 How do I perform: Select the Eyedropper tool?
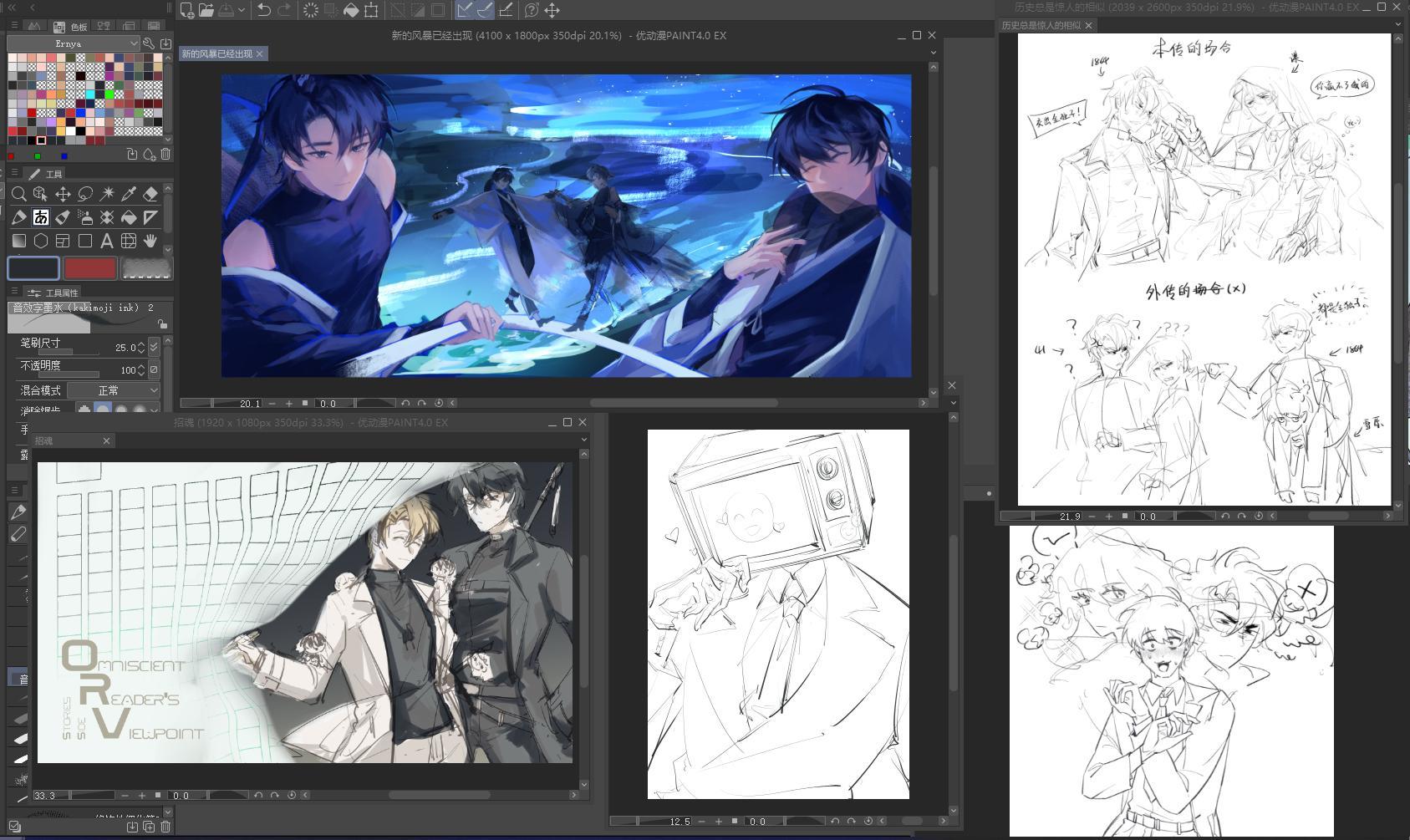coord(129,194)
